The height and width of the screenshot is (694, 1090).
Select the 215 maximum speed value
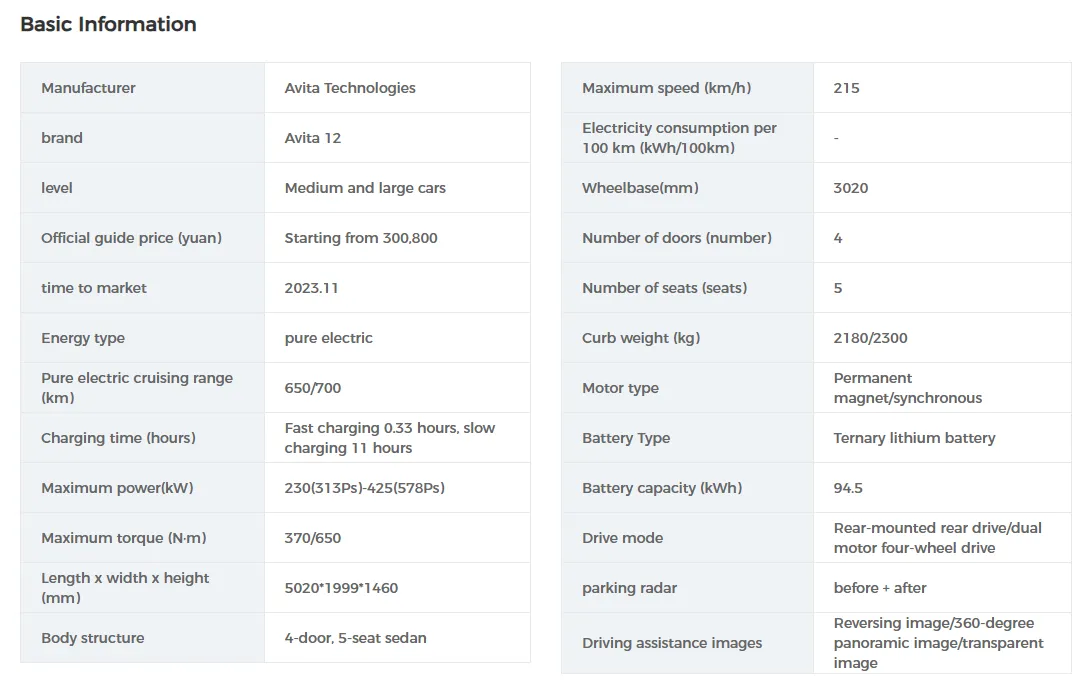click(846, 88)
